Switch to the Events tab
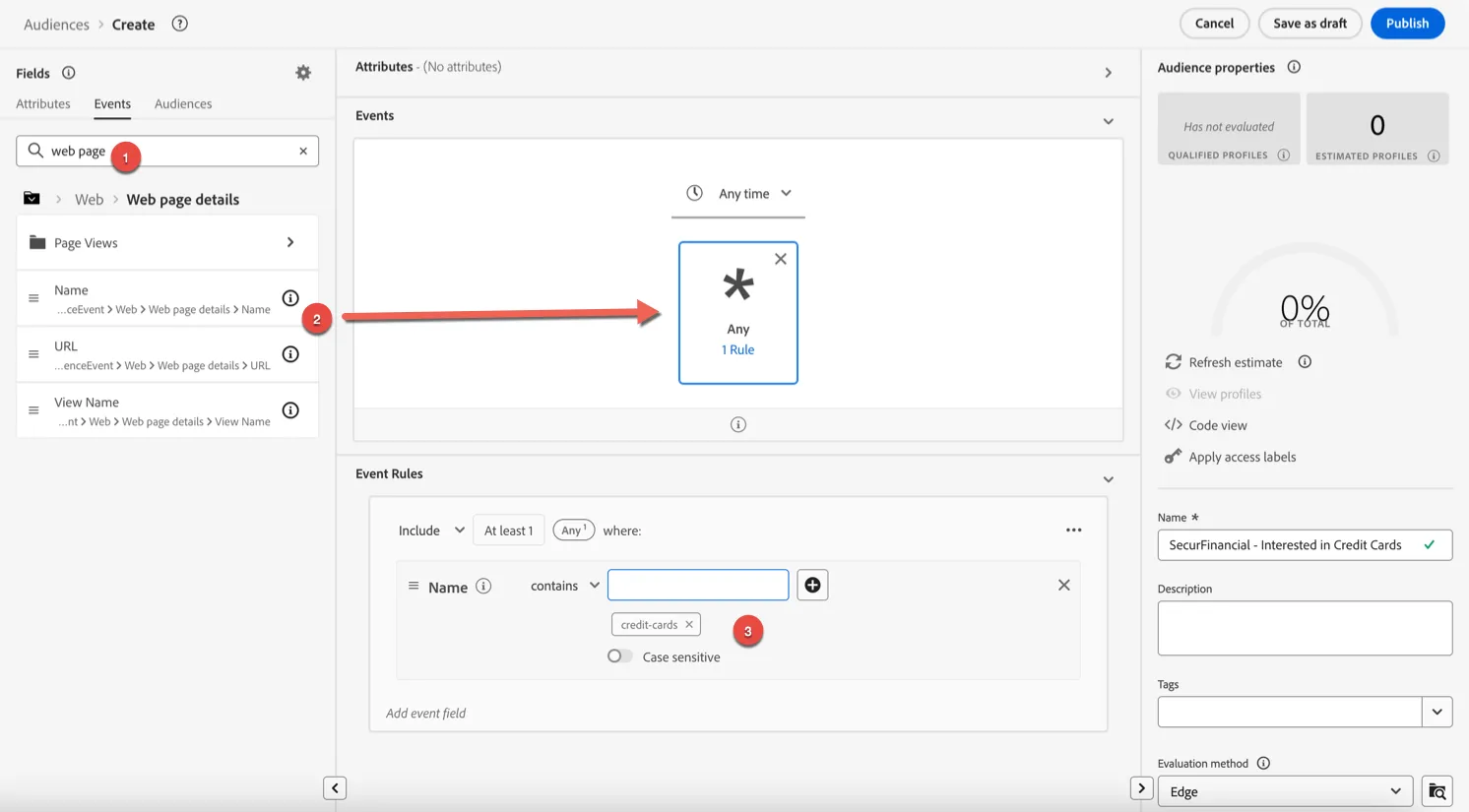The height and width of the screenshot is (812, 1469). pos(112,103)
